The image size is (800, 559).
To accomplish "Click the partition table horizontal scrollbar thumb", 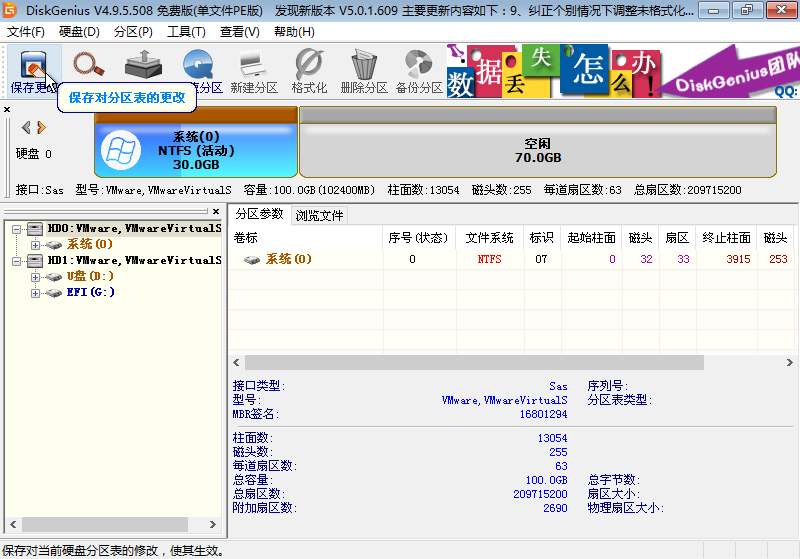I will [474, 363].
